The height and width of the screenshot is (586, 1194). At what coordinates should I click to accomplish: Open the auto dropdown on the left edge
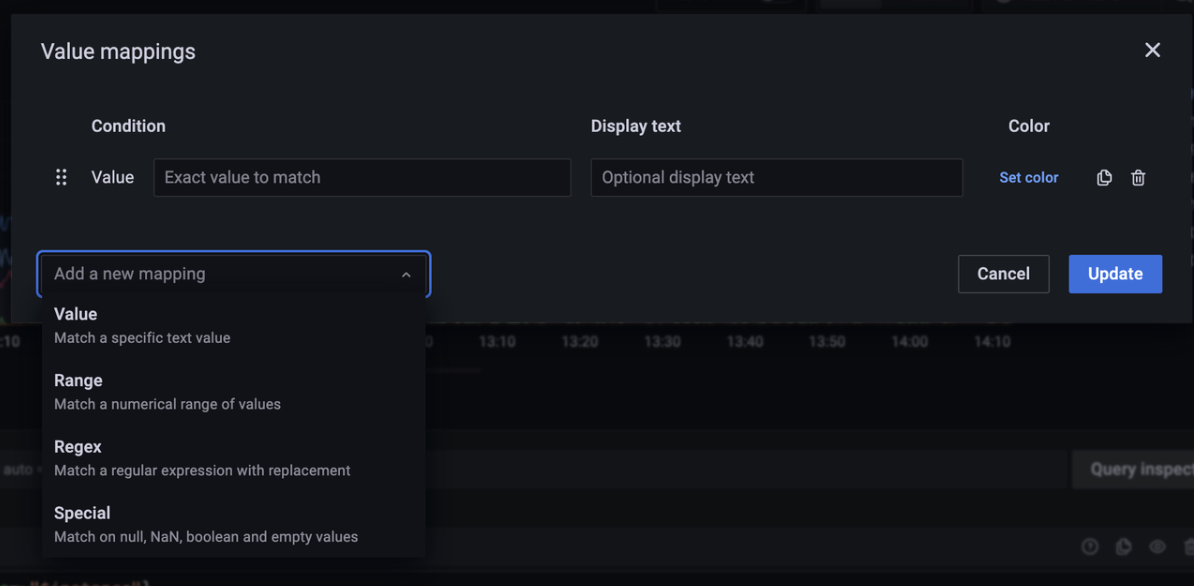(18, 469)
